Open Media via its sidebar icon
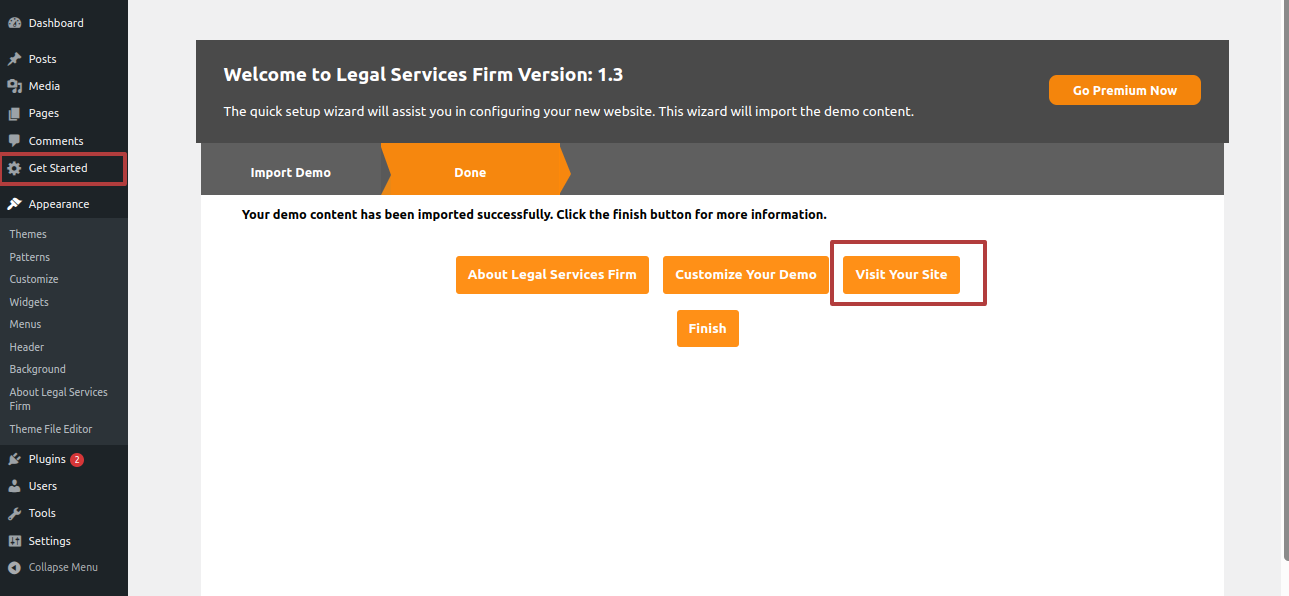 coord(14,86)
